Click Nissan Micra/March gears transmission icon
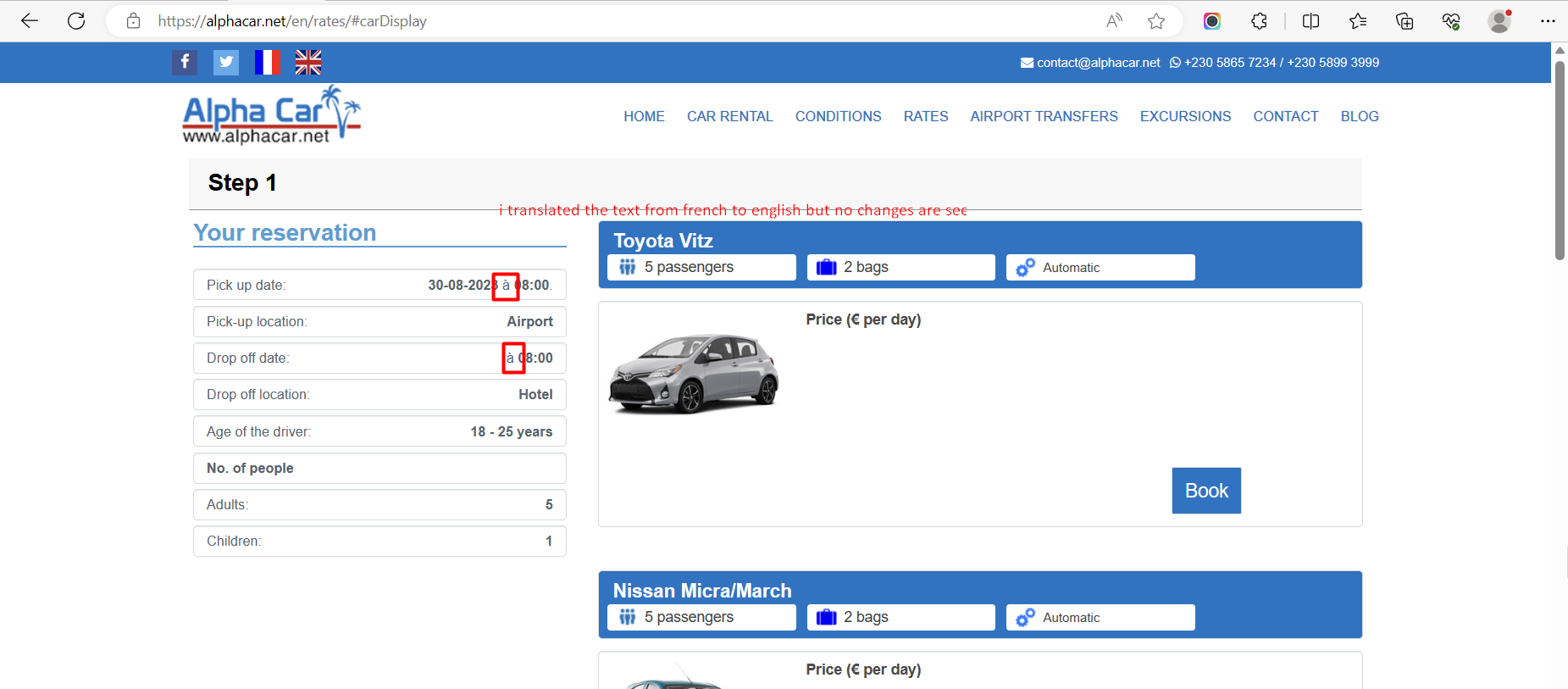 [x=1025, y=617]
